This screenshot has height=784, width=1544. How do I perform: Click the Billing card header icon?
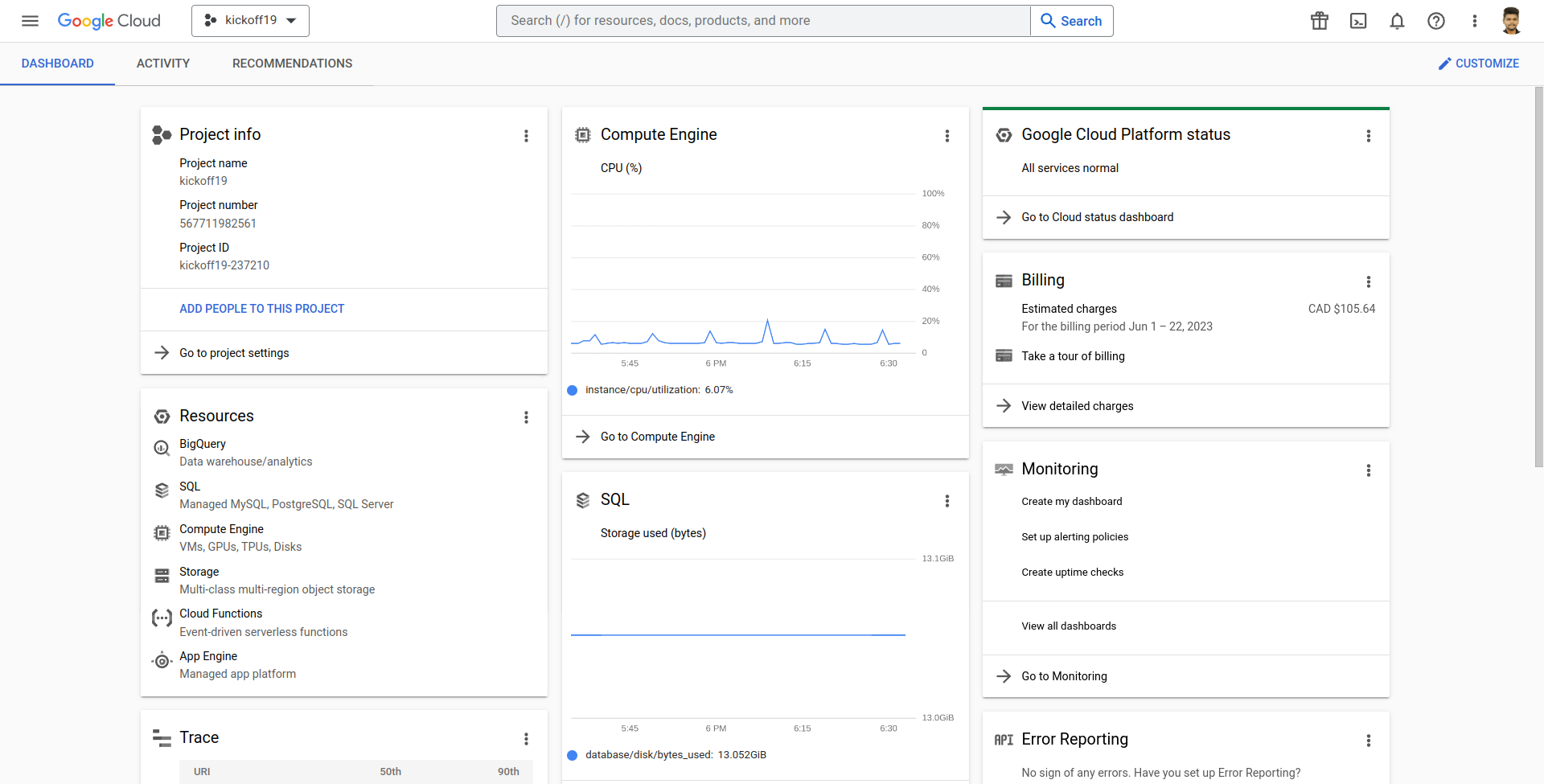click(x=1004, y=281)
